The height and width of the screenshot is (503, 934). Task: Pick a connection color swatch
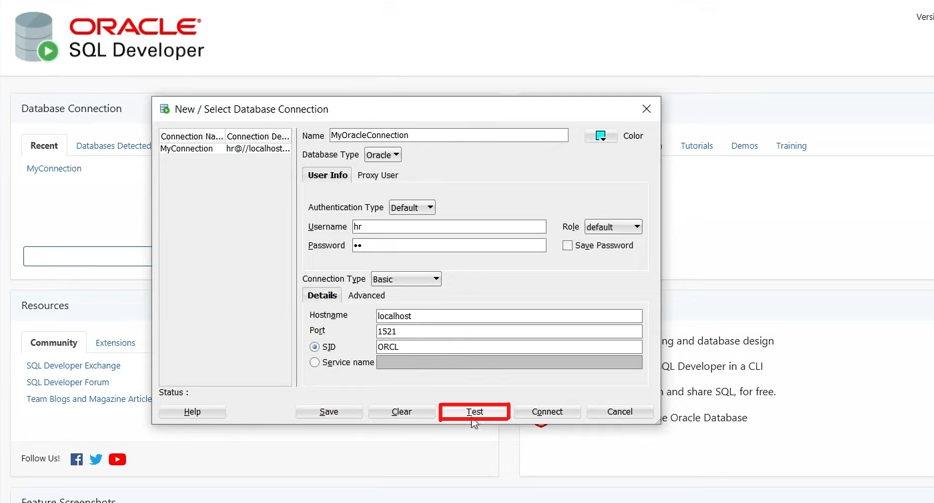[x=600, y=136]
